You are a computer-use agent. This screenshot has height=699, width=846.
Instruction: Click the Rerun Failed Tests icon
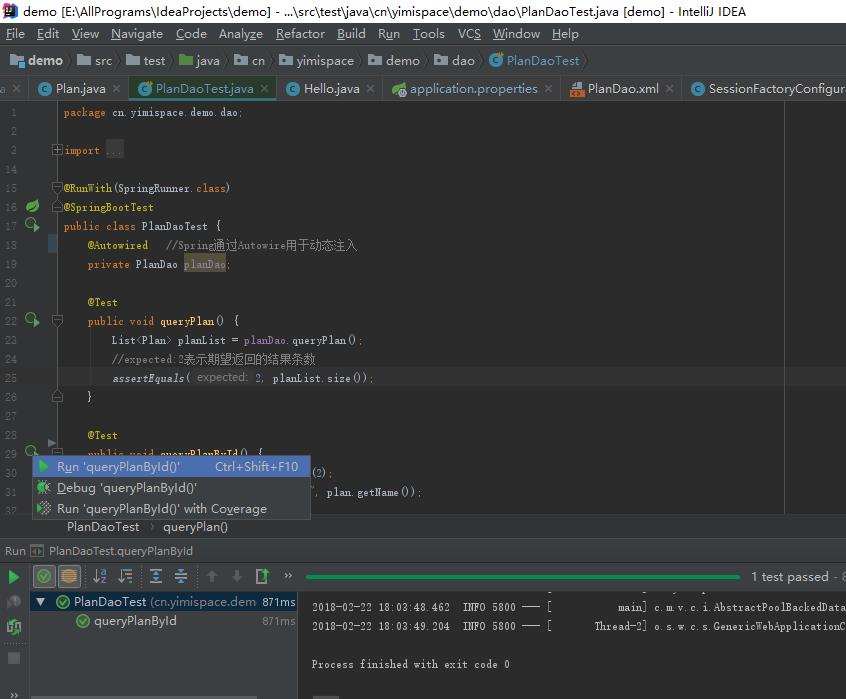coord(14,601)
